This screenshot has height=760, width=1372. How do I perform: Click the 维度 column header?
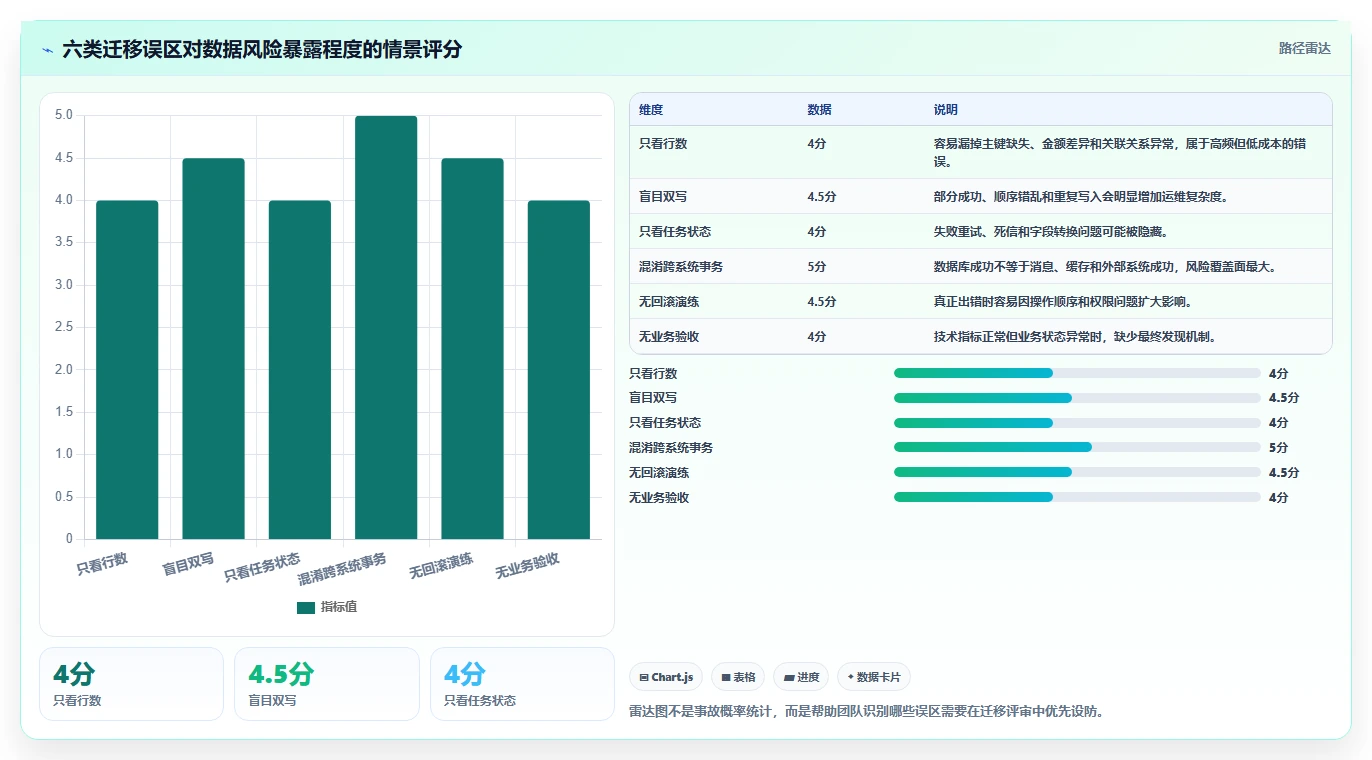pos(651,110)
